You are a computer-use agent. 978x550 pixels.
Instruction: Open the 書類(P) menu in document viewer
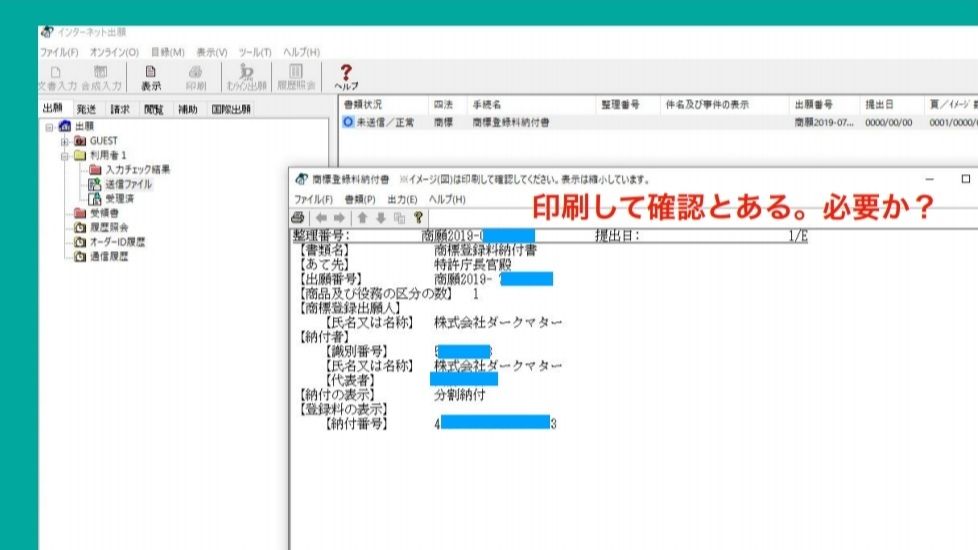pyautogui.click(x=361, y=200)
